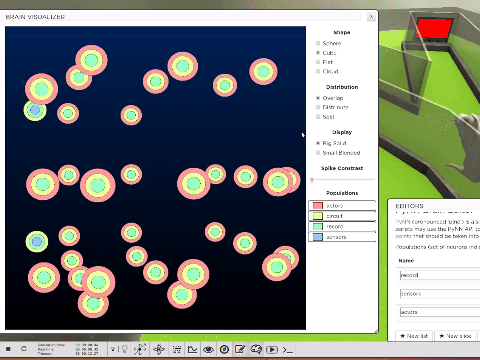Toggle the editors pencil-and-paper icon
The image size is (480, 360).
click(x=240, y=349)
